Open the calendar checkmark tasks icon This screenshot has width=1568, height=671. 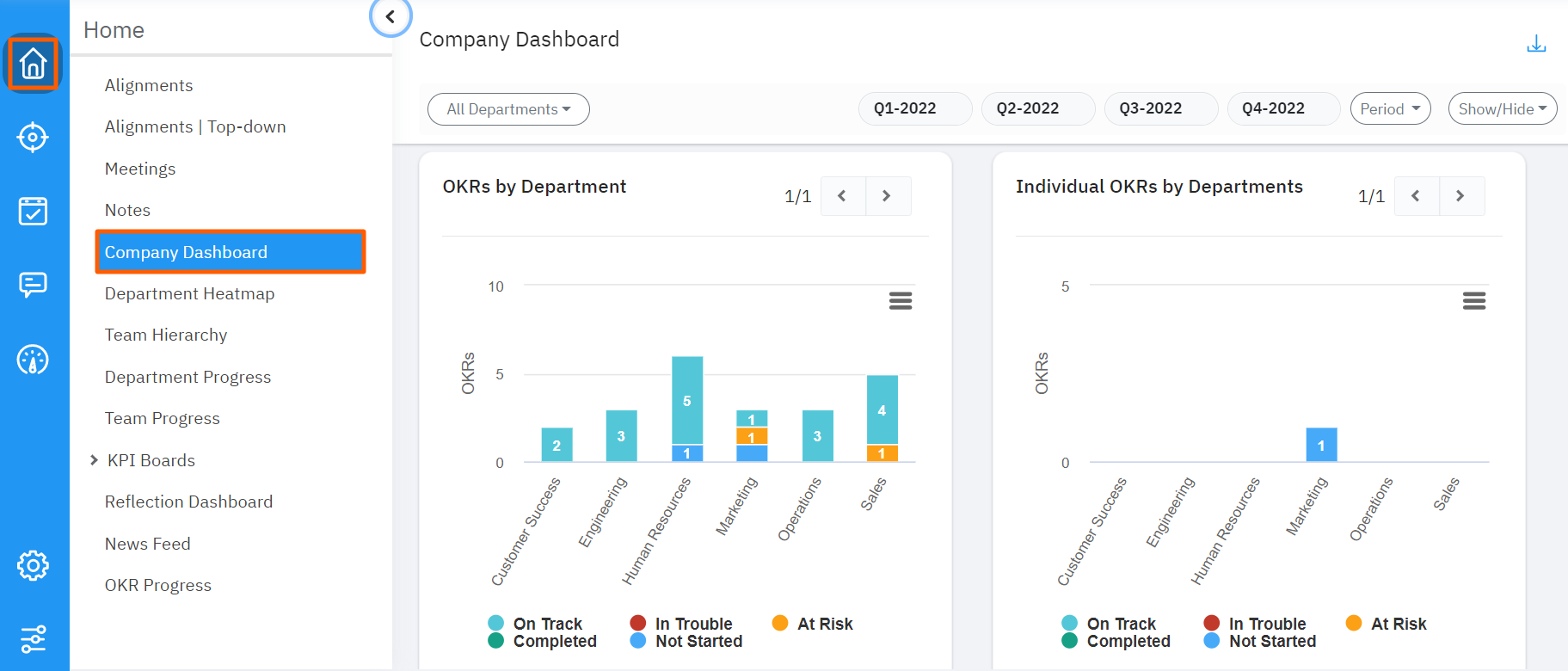[x=33, y=211]
